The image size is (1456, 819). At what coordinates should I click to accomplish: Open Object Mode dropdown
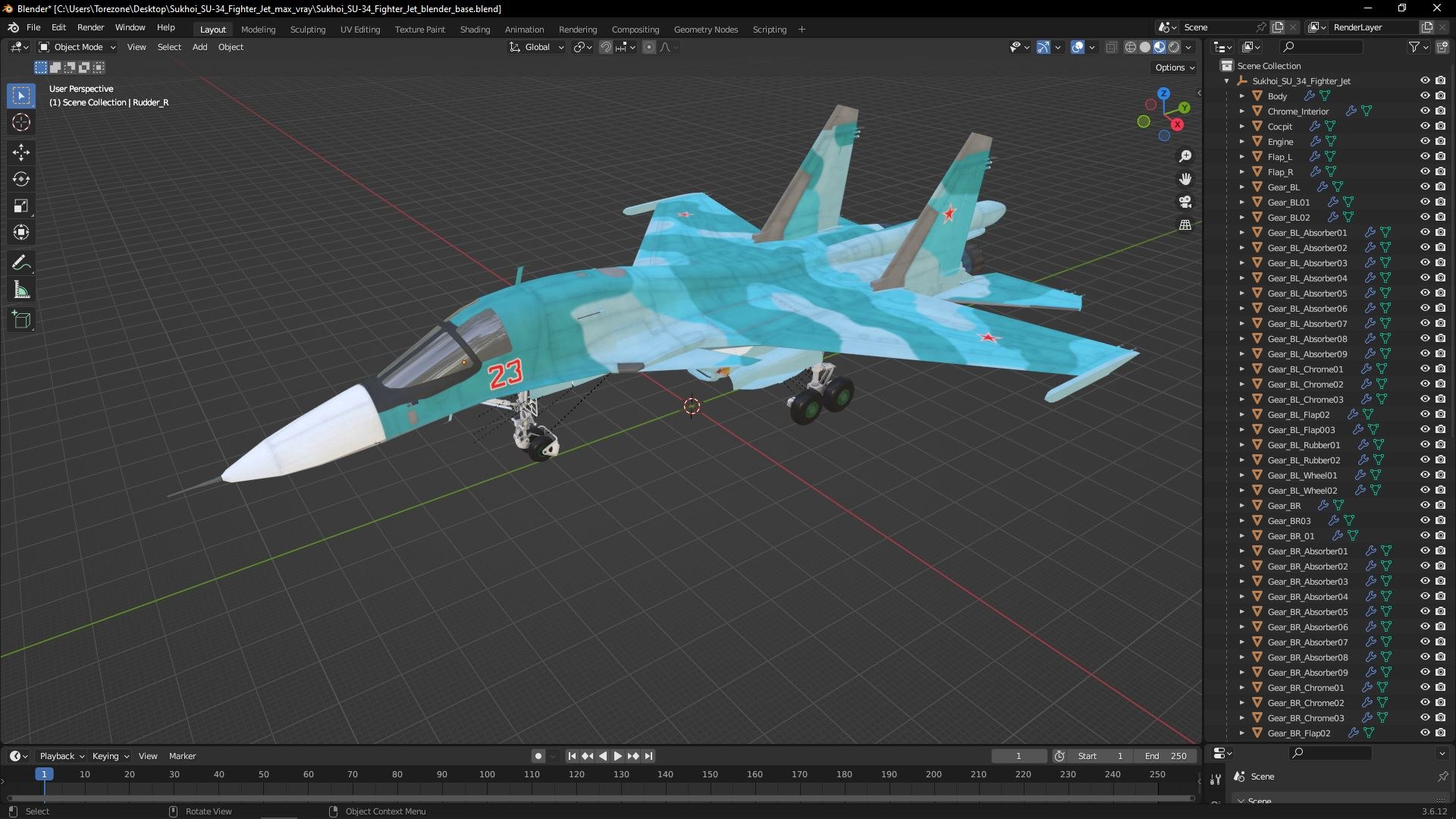[77, 47]
